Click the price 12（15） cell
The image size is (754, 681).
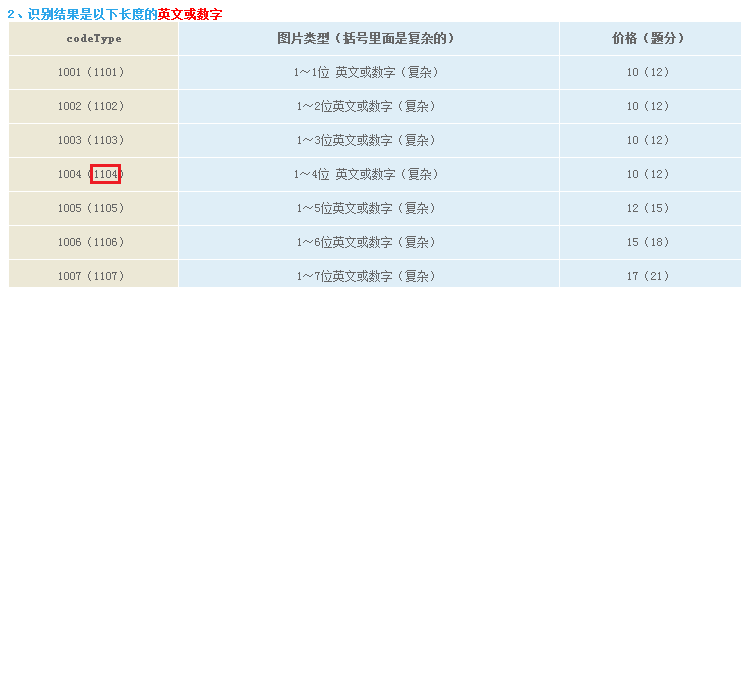click(x=649, y=209)
